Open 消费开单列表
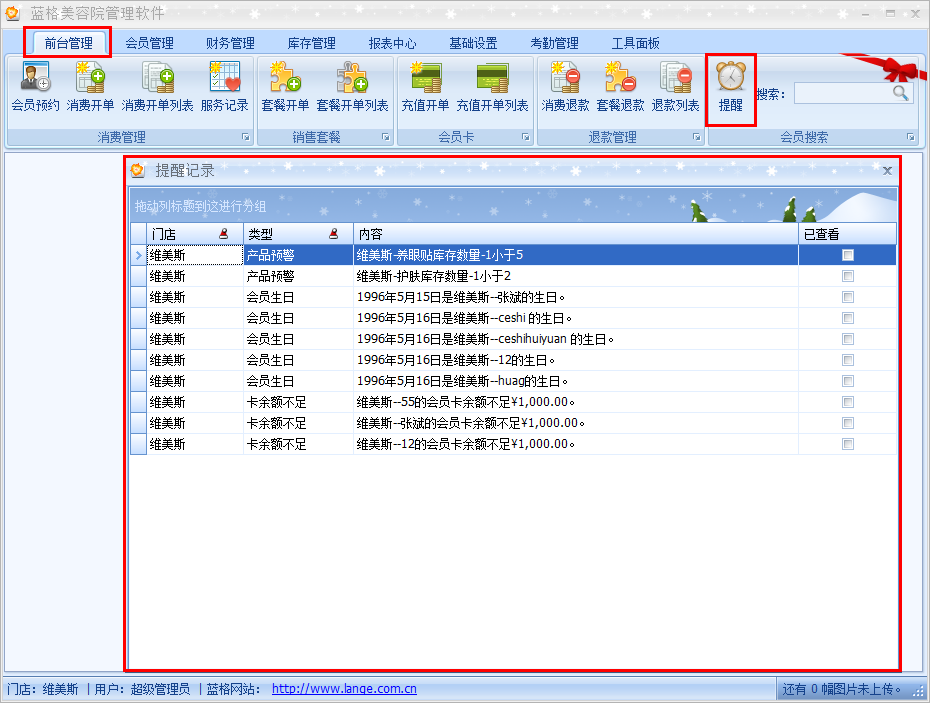 pyautogui.click(x=157, y=87)
